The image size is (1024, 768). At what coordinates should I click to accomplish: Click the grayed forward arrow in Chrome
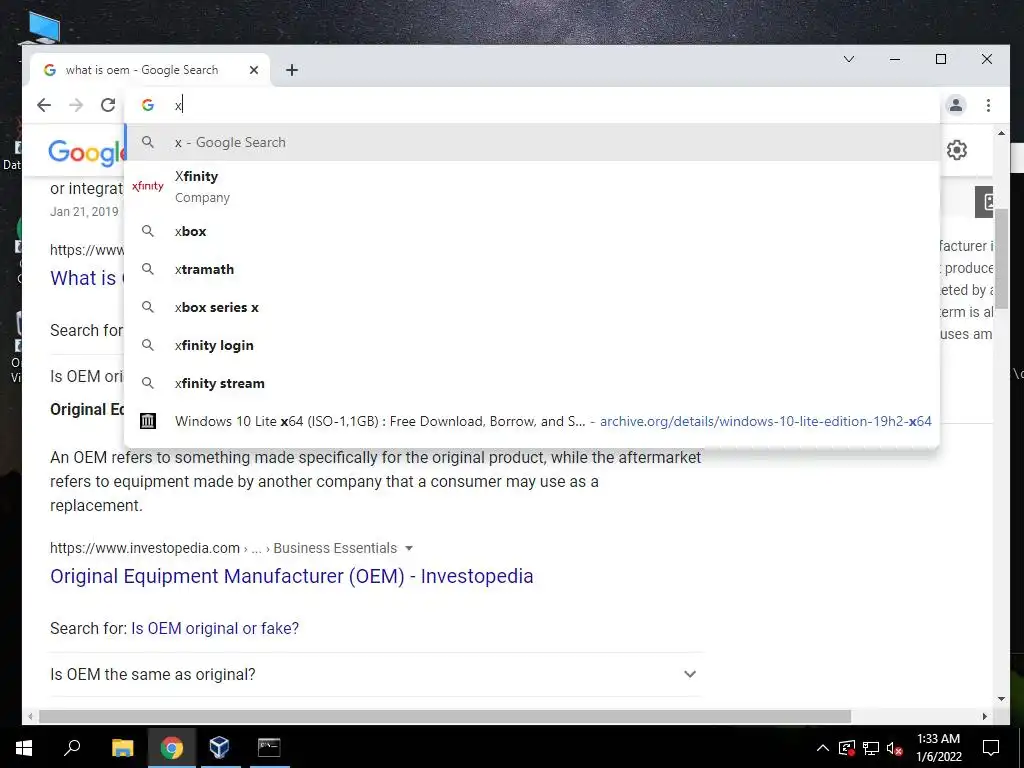tap(76, 105)
